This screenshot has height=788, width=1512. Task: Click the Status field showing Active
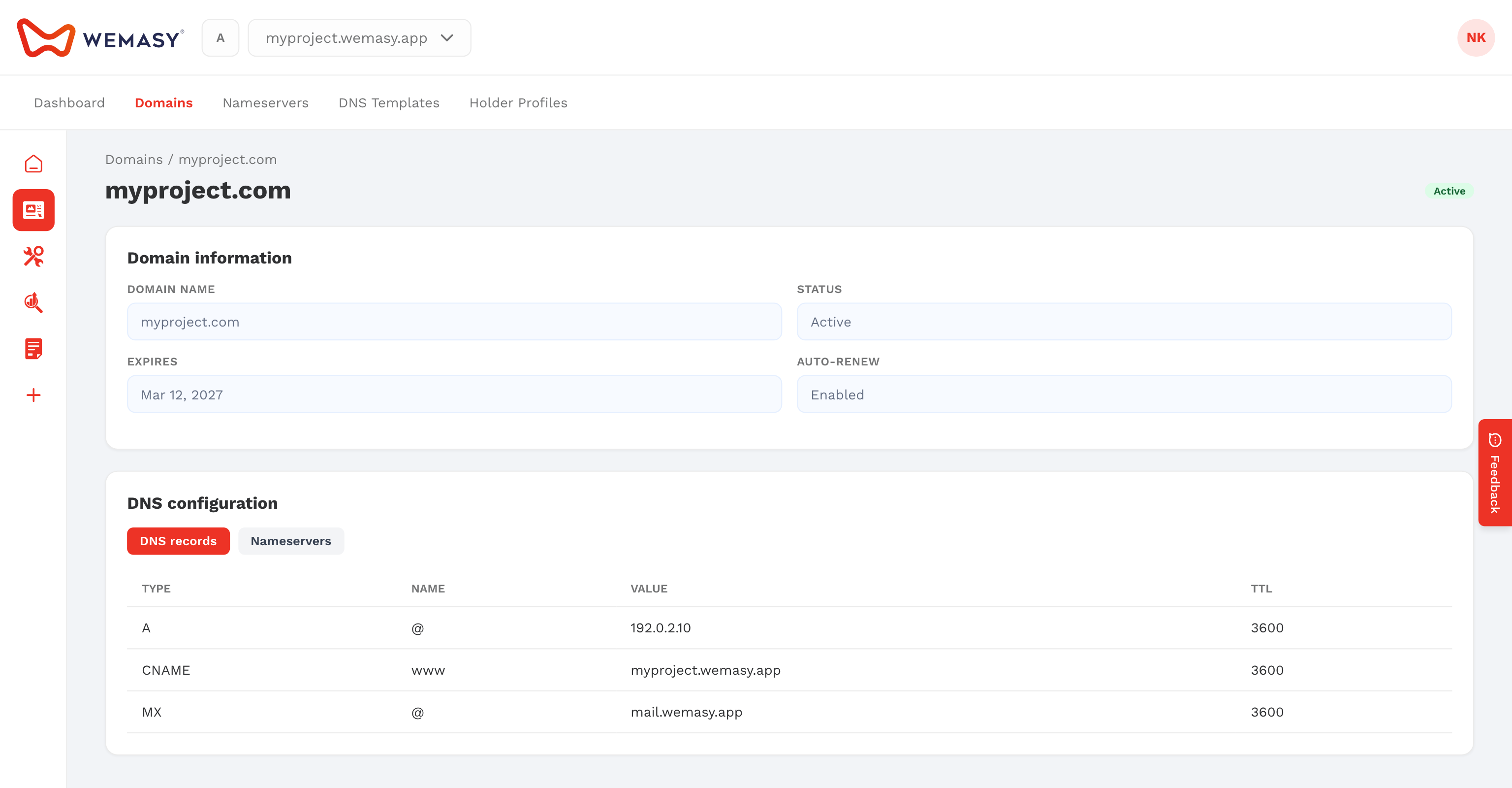(1124, 322)
